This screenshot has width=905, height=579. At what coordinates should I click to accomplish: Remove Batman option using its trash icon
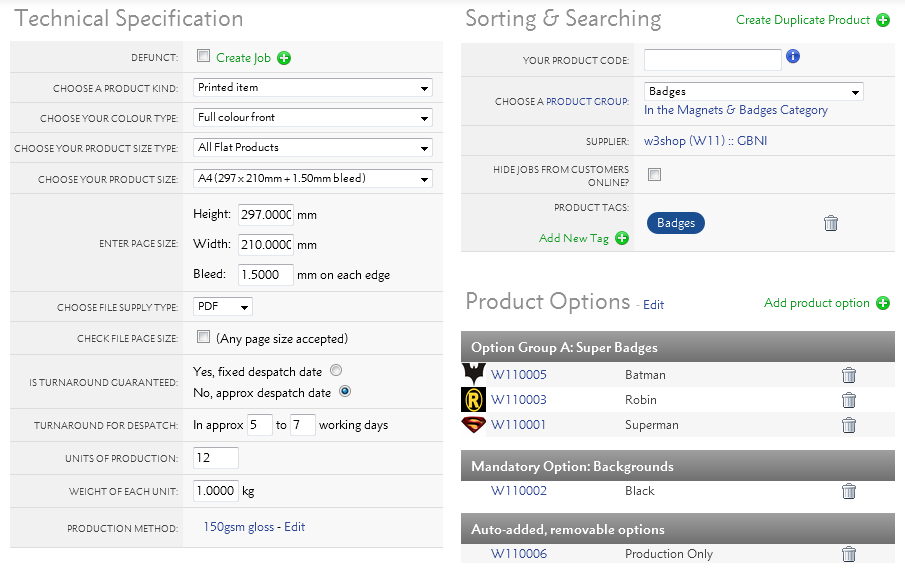[849, 375]
